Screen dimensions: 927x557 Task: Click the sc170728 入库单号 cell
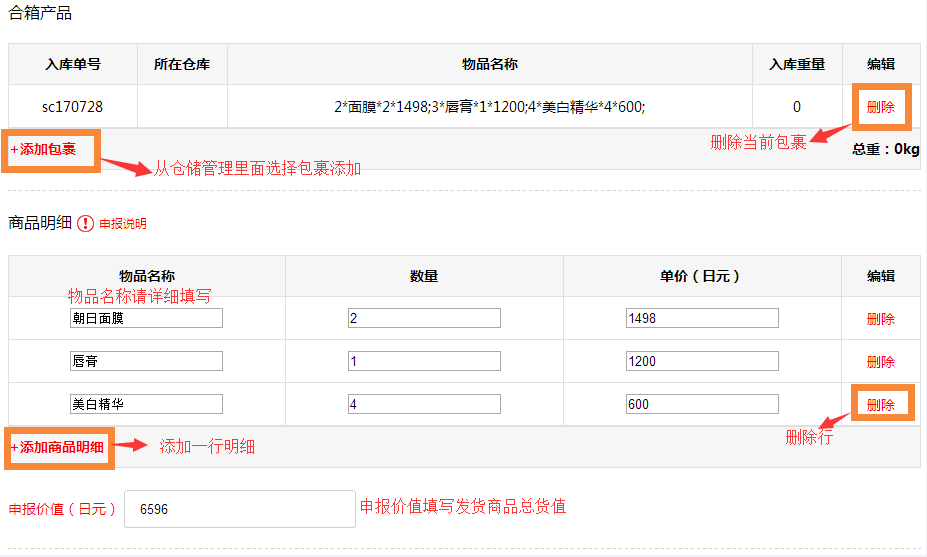[72, 107]
